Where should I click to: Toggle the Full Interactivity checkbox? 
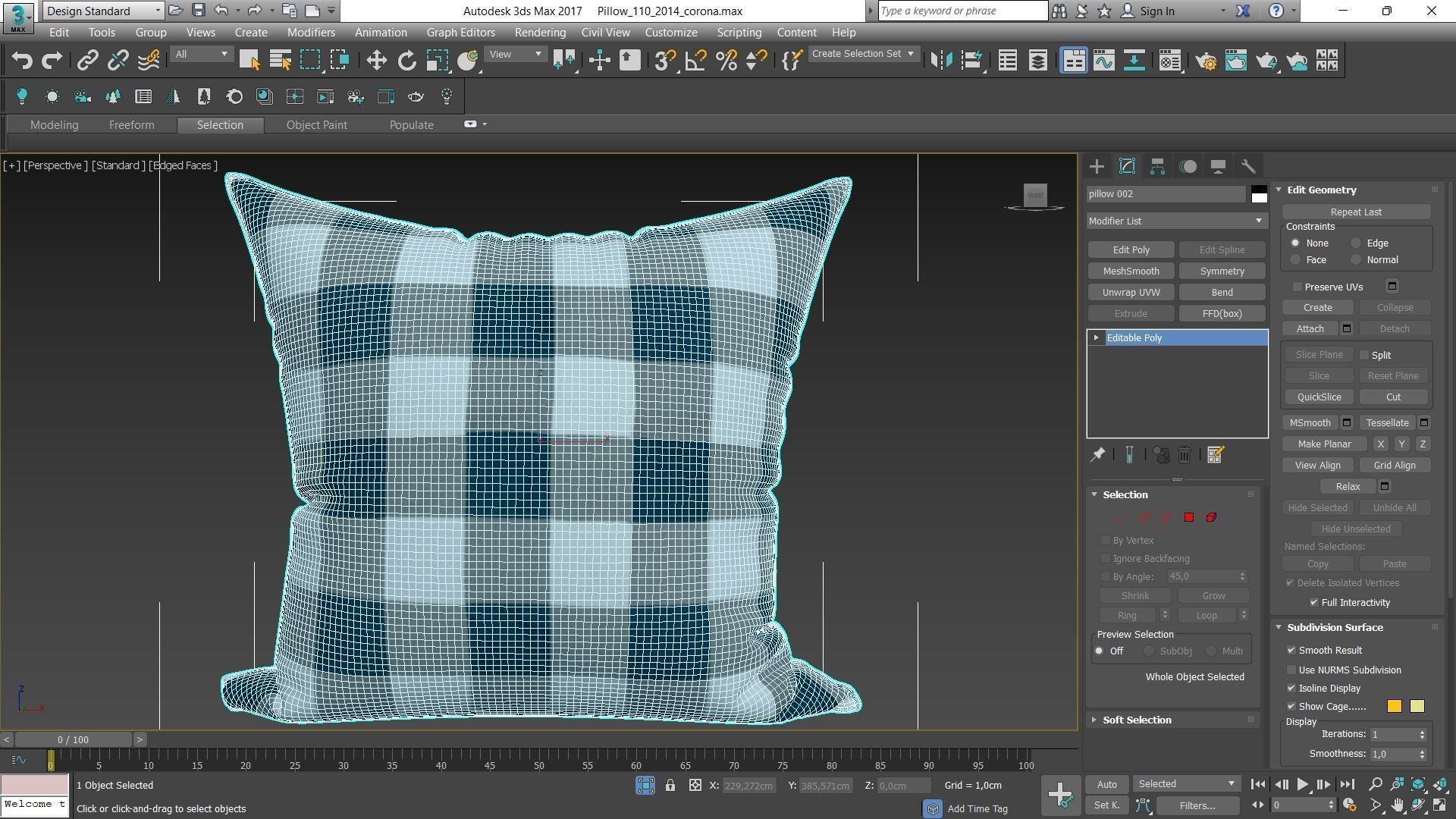click(x=1314, y=603)
